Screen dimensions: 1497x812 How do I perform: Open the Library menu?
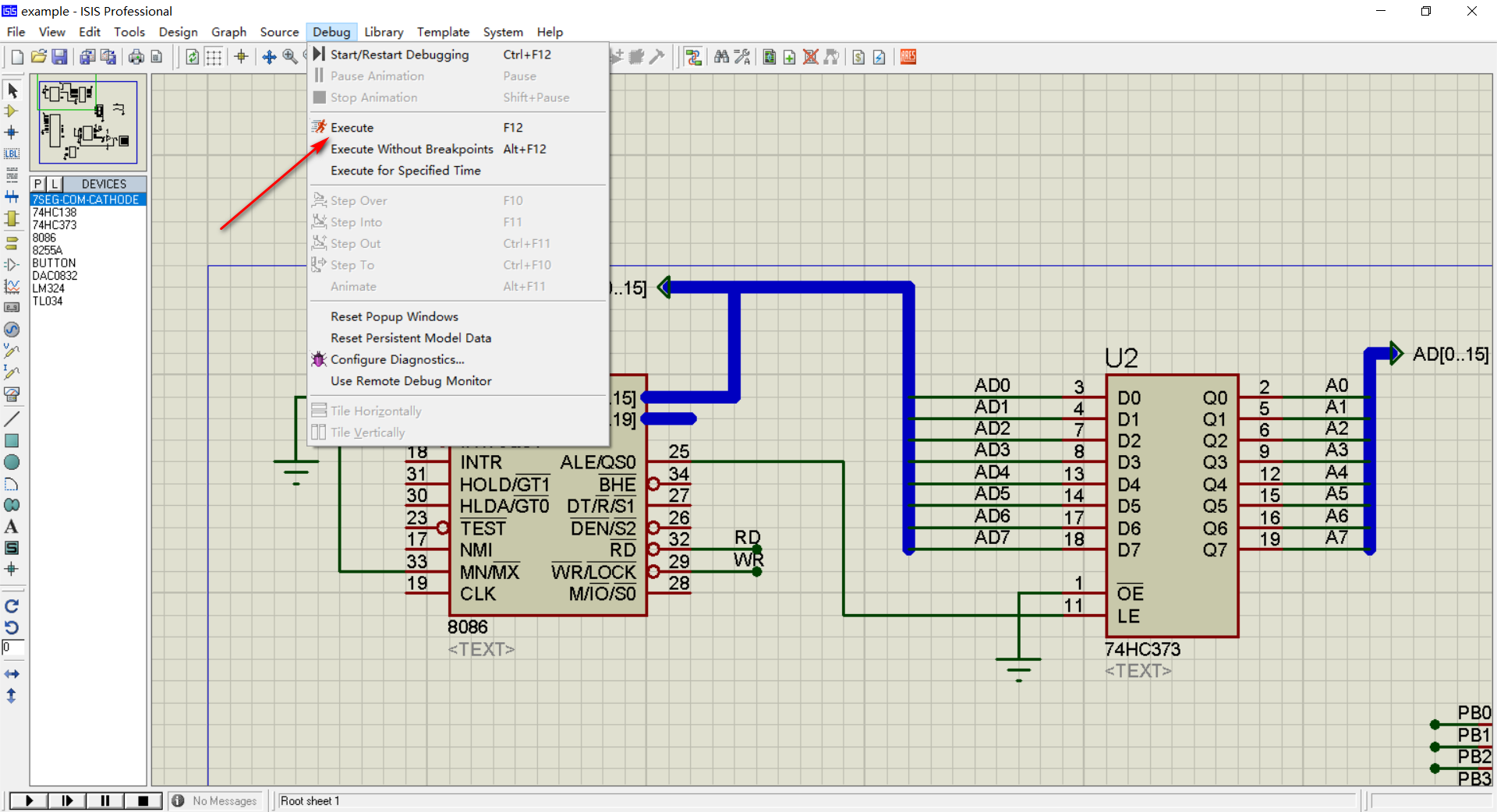(x=384, y=32)
